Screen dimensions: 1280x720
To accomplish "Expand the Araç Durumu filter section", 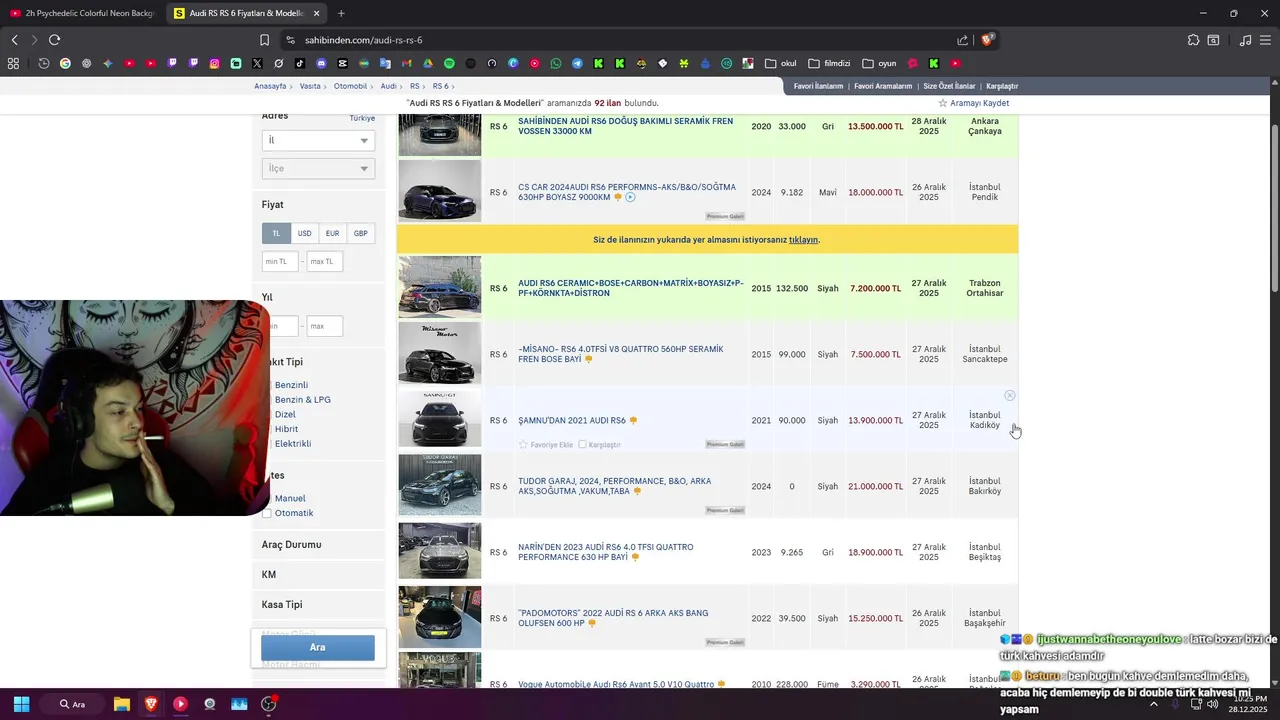I will (318, 545).
